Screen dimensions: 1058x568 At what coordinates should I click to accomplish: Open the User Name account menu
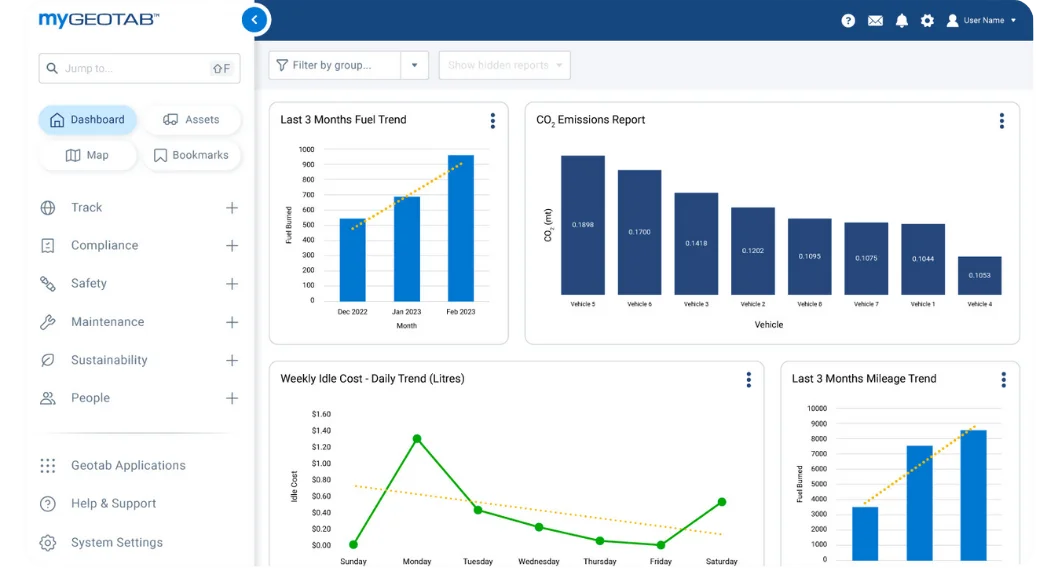point(981,20)
